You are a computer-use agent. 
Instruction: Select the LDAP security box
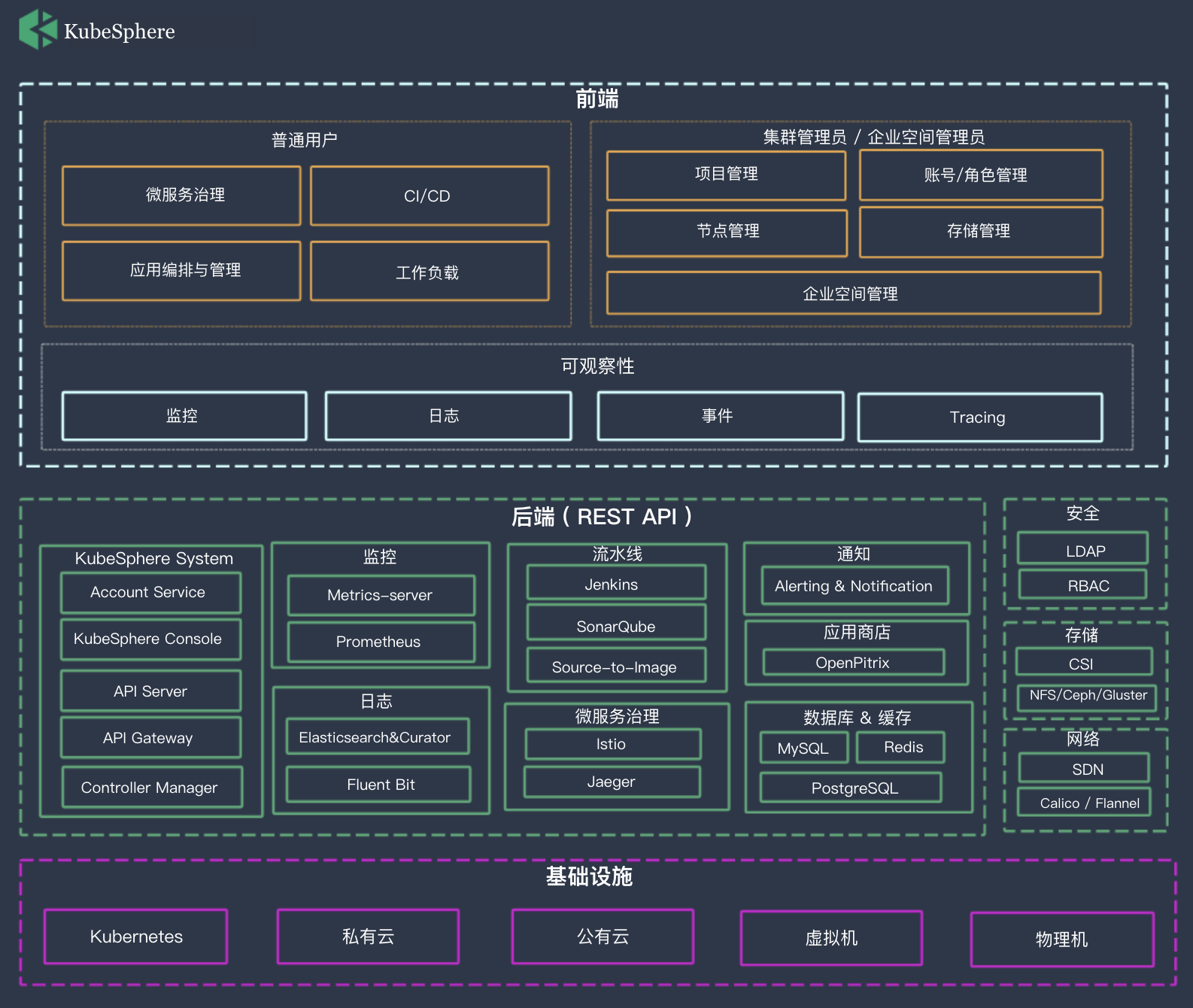pyautogui.click(x=1082, y=549)
